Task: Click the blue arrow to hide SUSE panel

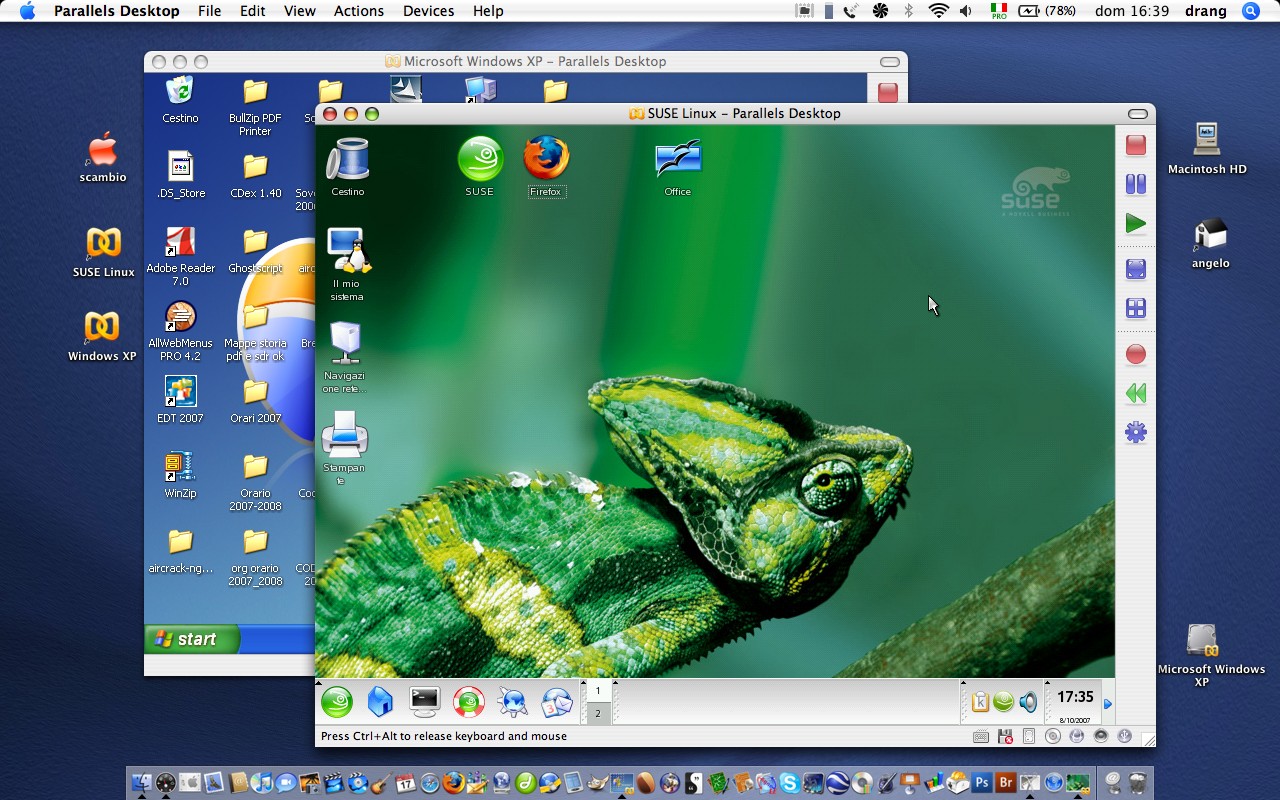Action: 1108,704
